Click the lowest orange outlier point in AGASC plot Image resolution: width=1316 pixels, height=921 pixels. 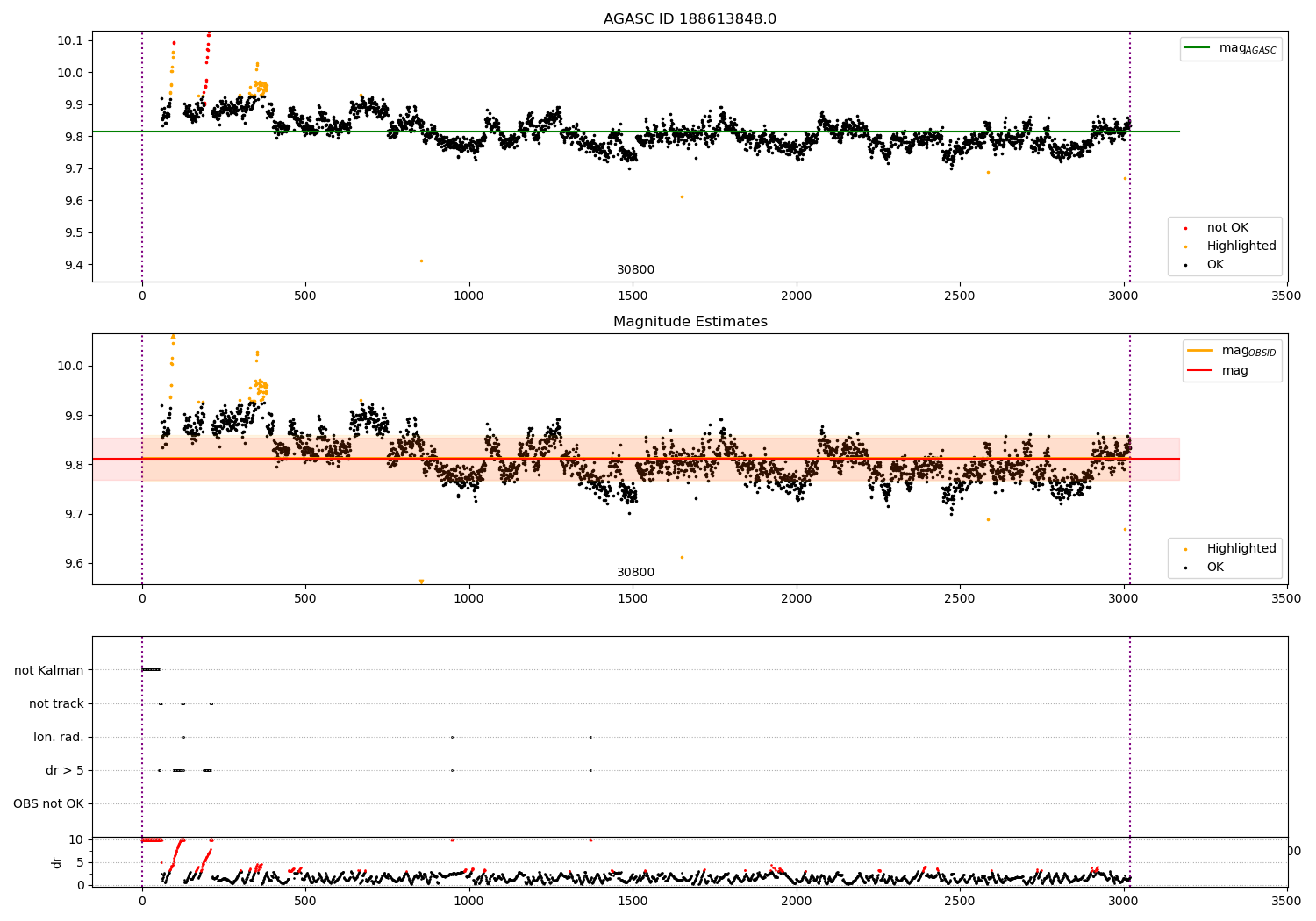click(421, 261)
